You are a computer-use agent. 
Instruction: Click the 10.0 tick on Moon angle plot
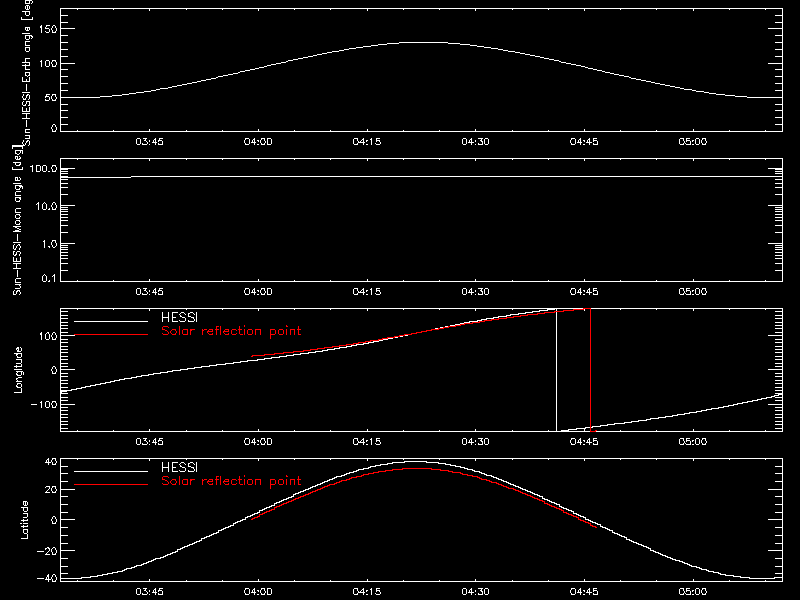point(46,206)
